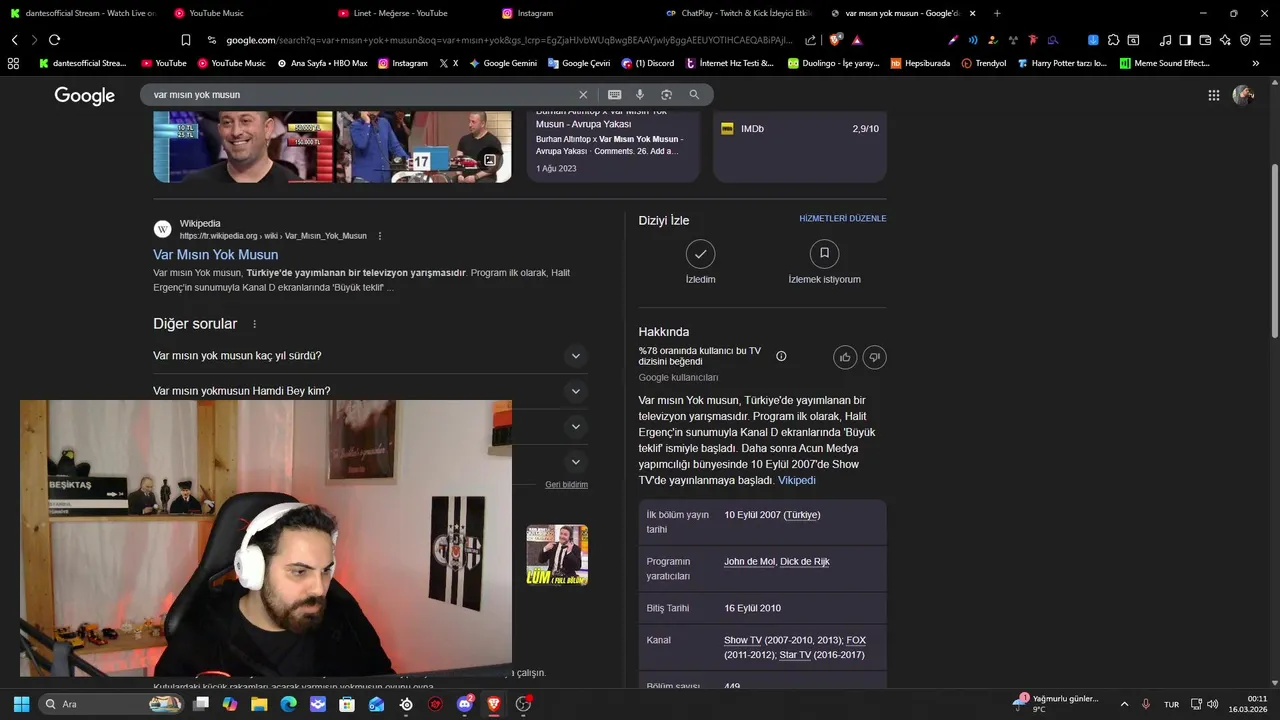Screen dimensions: 1280x720
Task: Click HİZMETLERİ DÜZENLE link
Action: tap(842, 218)
